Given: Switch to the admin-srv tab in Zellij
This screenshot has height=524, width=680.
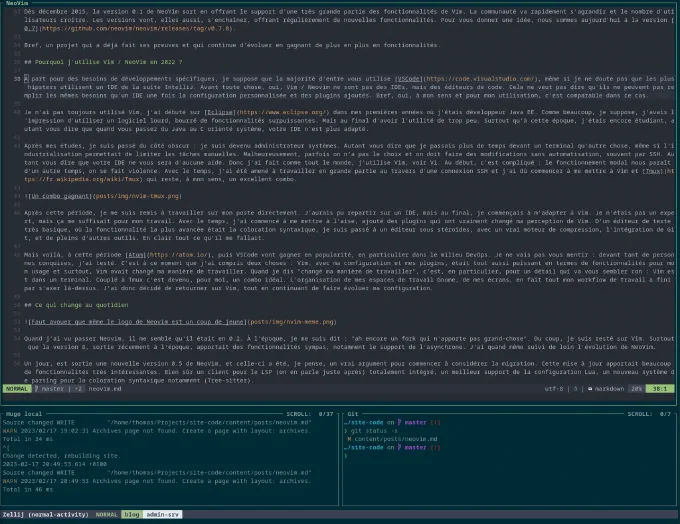Looking at the screenshot, I should coord(162,514).
